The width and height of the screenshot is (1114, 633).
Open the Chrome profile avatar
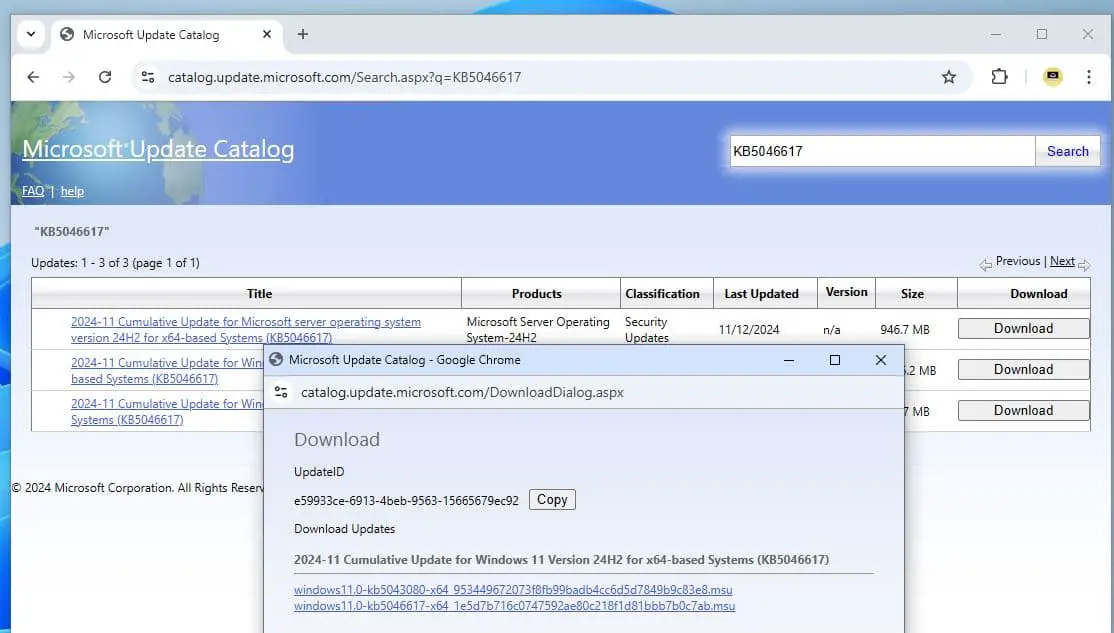coord(1052,77)
